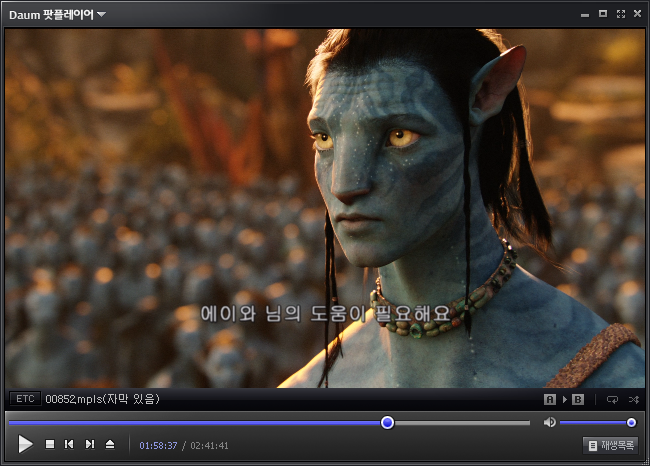
Task: Click the window resize grip corner
Action: point(646,462)
